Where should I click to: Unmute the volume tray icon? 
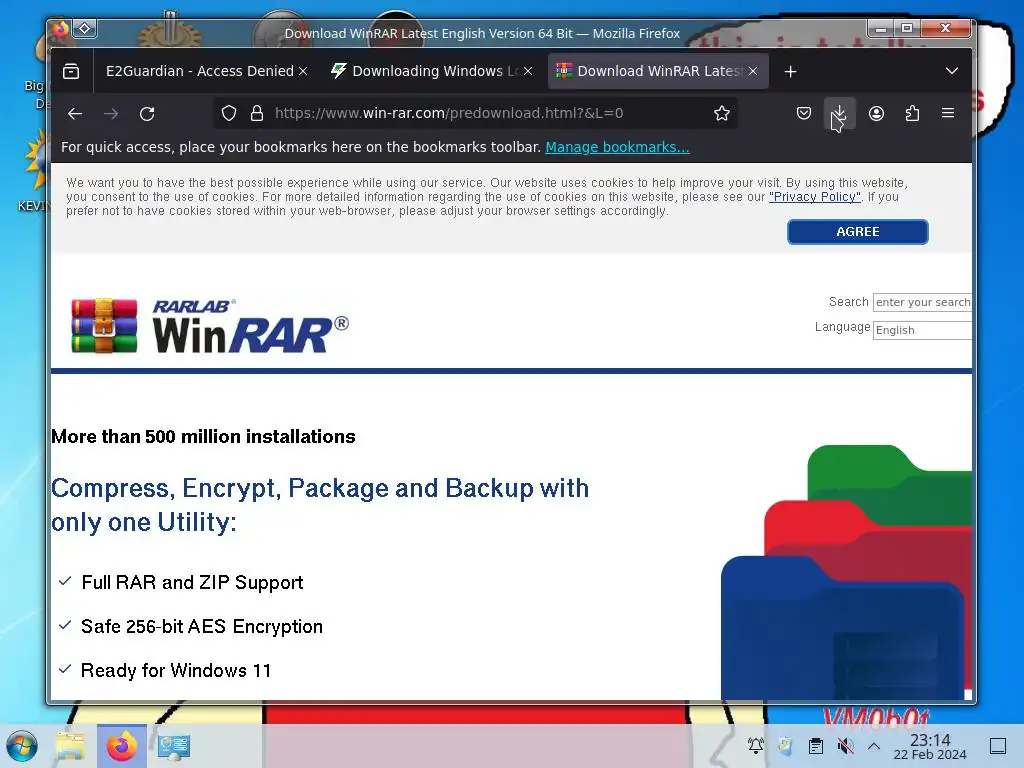845,745
